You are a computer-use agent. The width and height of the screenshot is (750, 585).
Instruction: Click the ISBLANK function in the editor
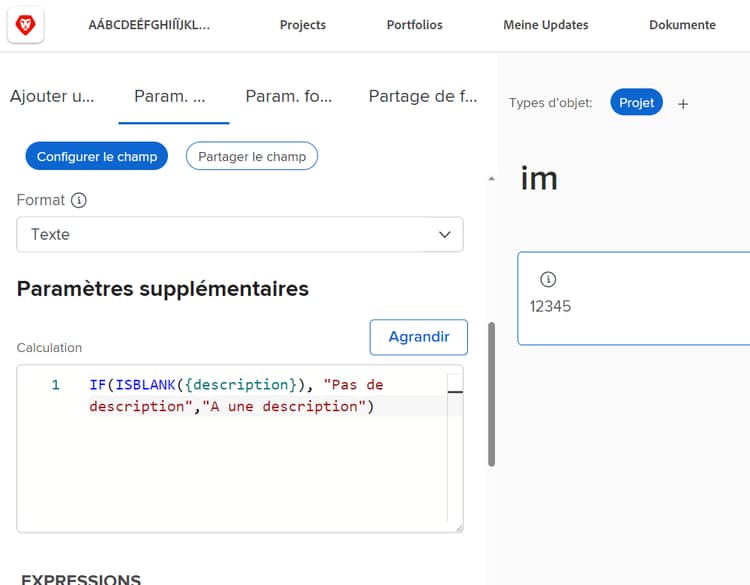(145, 385)
